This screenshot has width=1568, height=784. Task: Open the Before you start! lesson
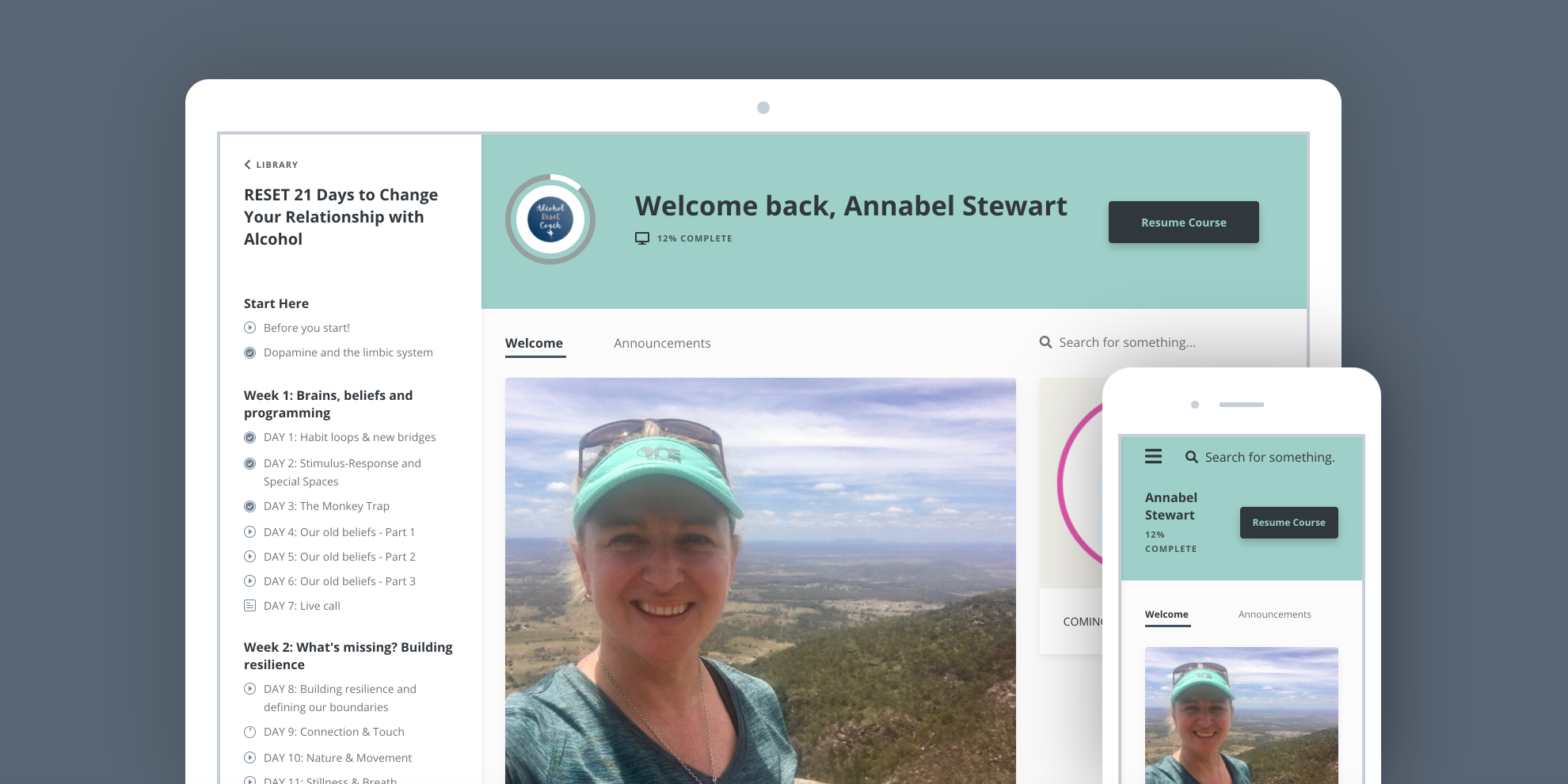306,328
